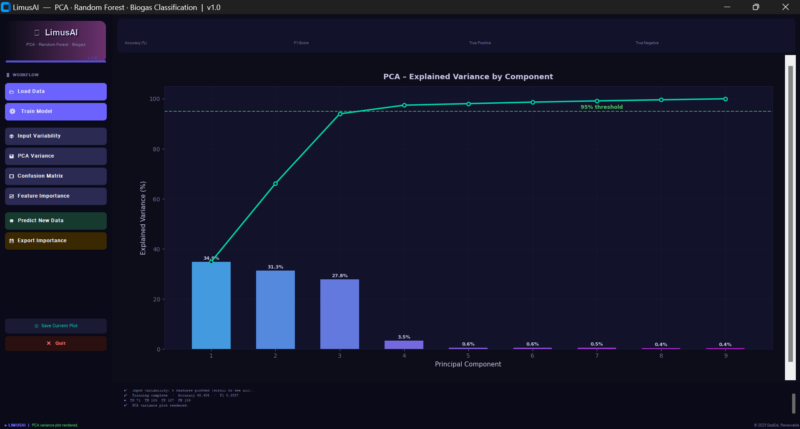The image size is (800, 429).
Task: Click the bar for principal component 2
Action: tap(275, 310)
